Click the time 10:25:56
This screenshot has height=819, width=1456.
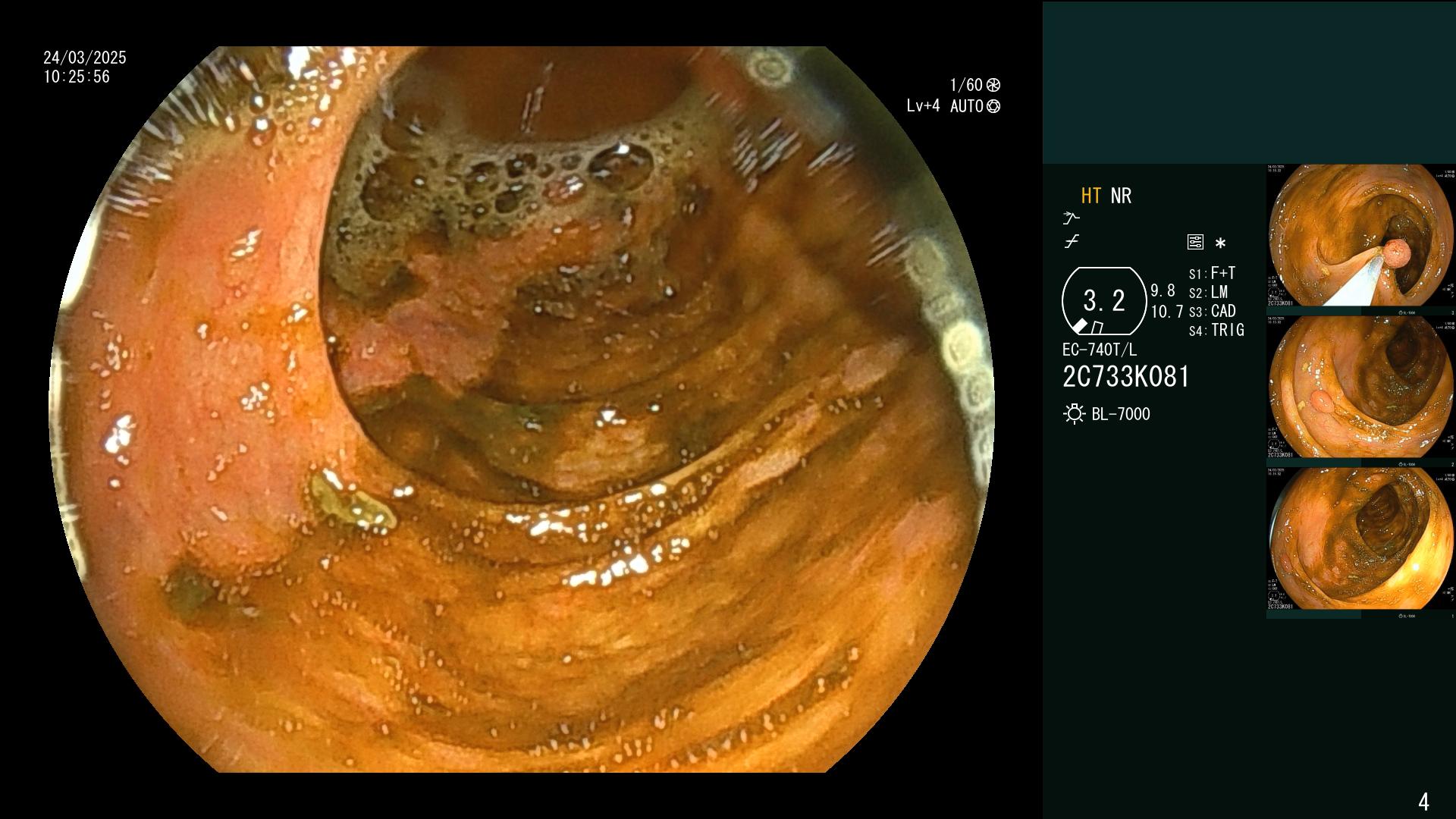click(77, 77)
